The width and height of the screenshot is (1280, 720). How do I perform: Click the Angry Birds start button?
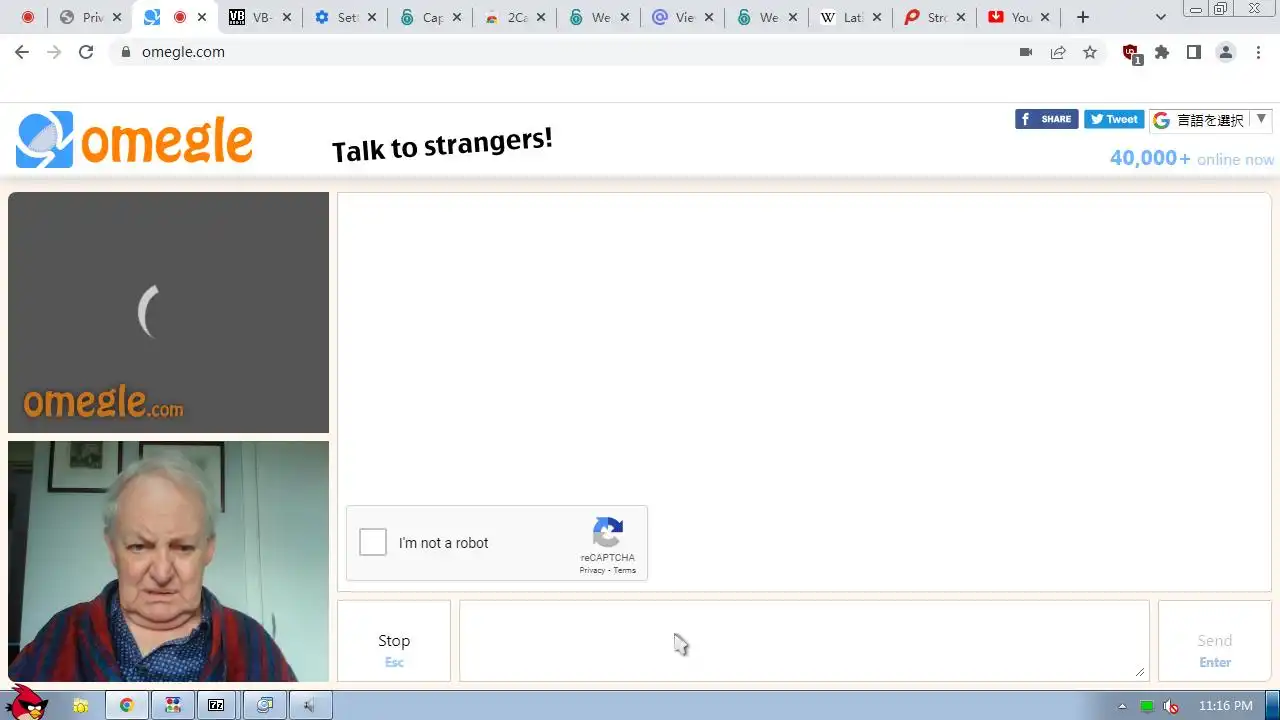click(x=25, y=703)
